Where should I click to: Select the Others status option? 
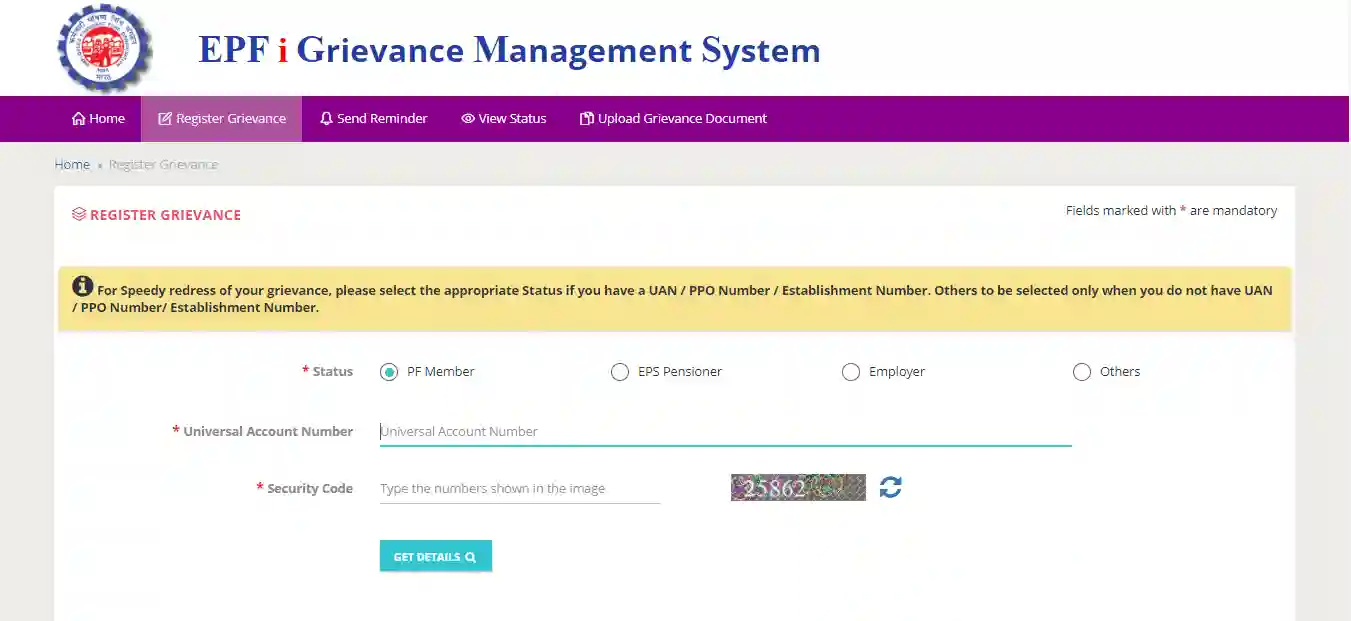point(1082,371)
